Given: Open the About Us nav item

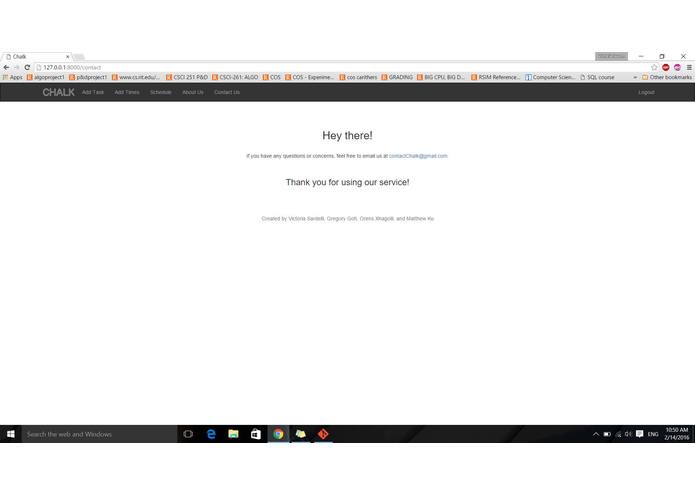Looking at the screenshot, I should 193,92.
